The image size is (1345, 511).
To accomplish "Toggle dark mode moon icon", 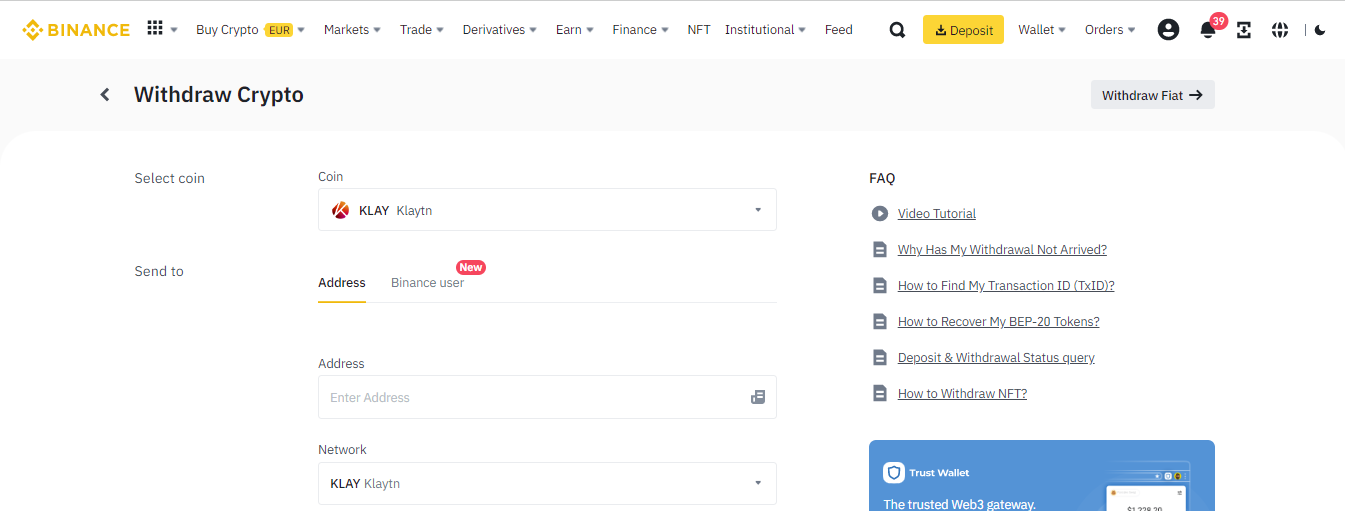I will click(x=1320, y=30).
